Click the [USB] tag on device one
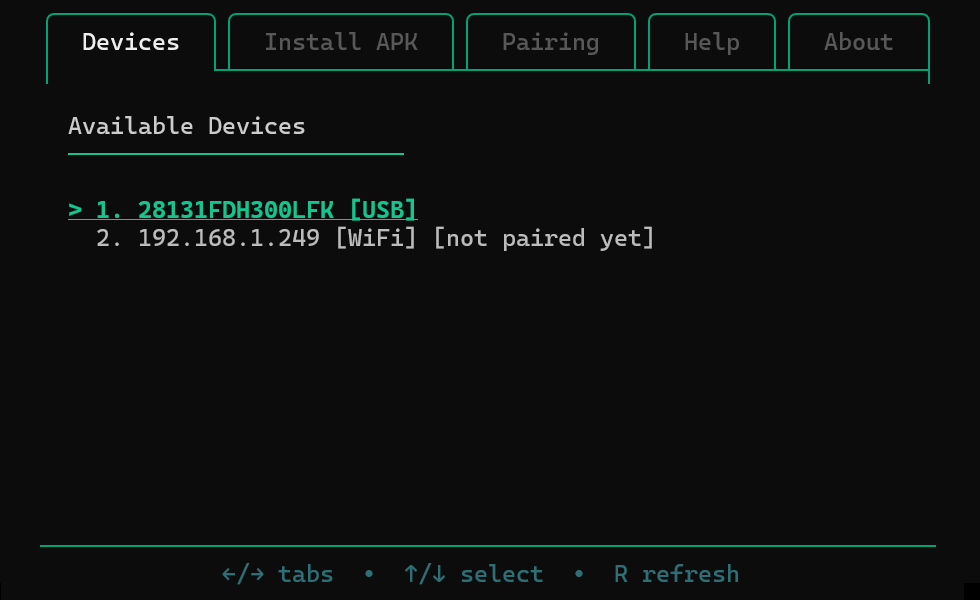980x600 pixels. tap(383, 210)
